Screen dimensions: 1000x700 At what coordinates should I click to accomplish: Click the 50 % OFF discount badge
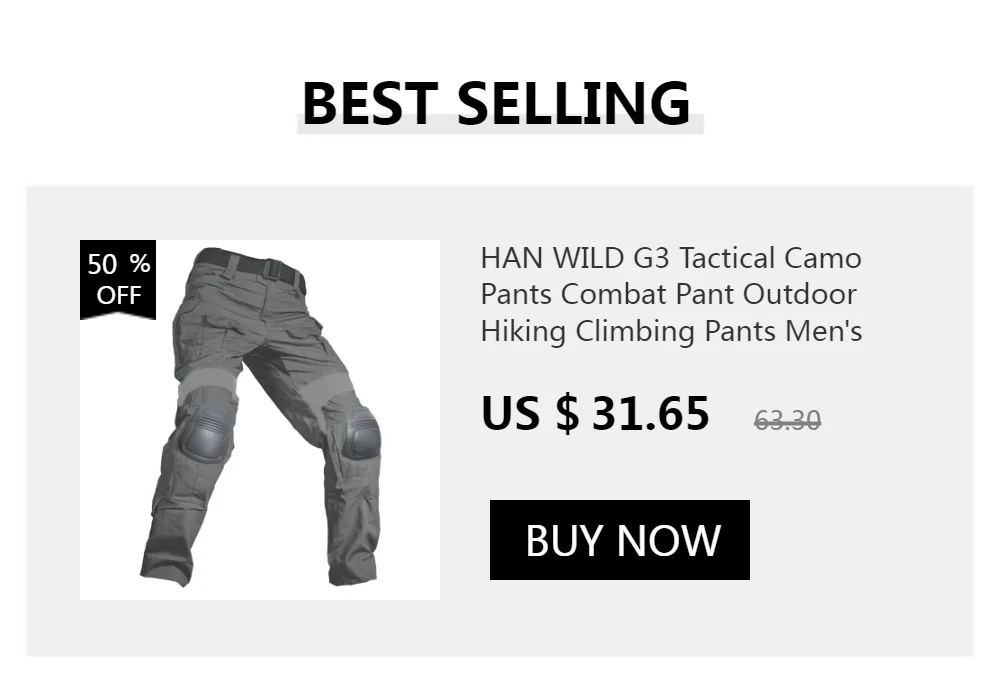tap(118, 280)
